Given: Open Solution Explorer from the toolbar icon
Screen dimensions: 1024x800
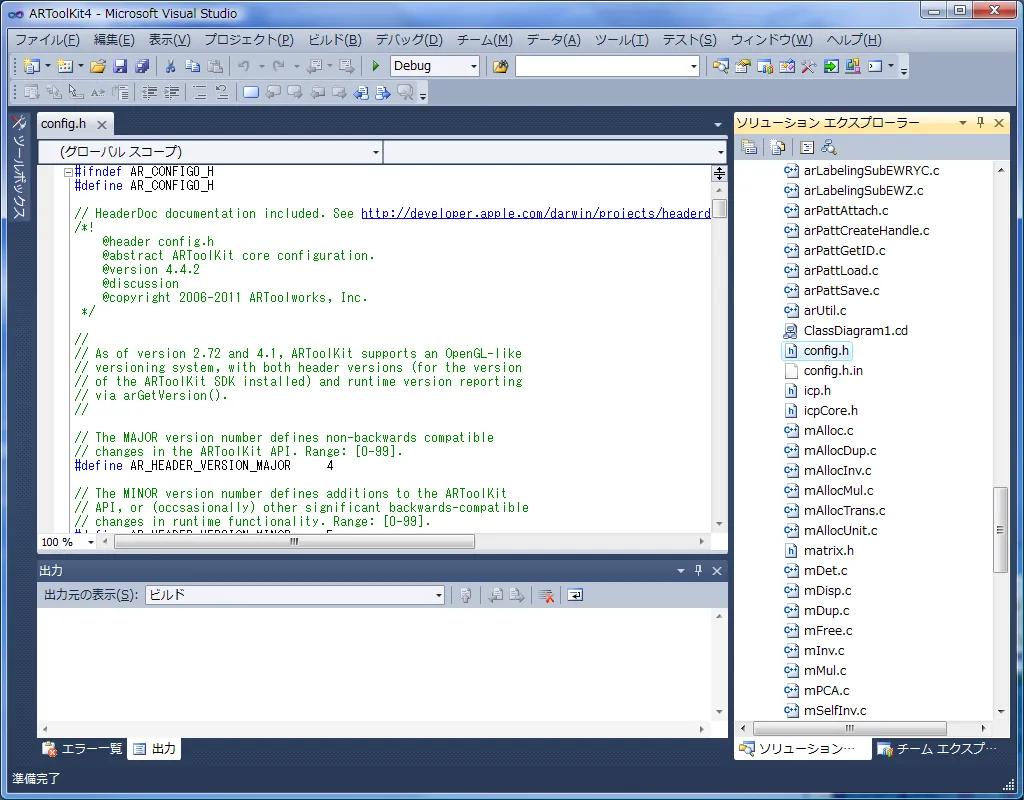Looking at the screenshot, I should pyautogui.click(x=720, y=66).
